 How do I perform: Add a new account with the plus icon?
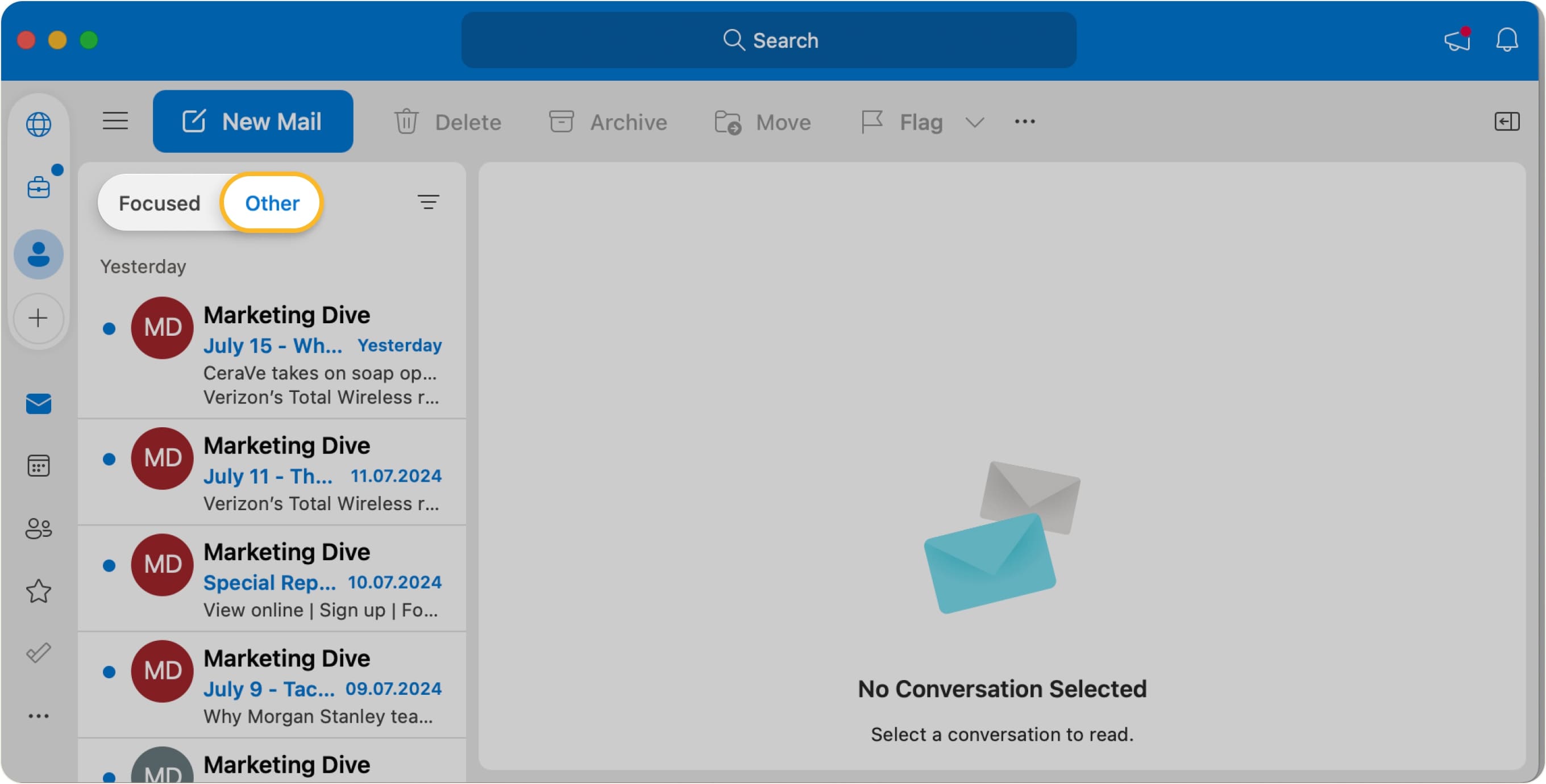pyautogui.click(x=39, y=318)
